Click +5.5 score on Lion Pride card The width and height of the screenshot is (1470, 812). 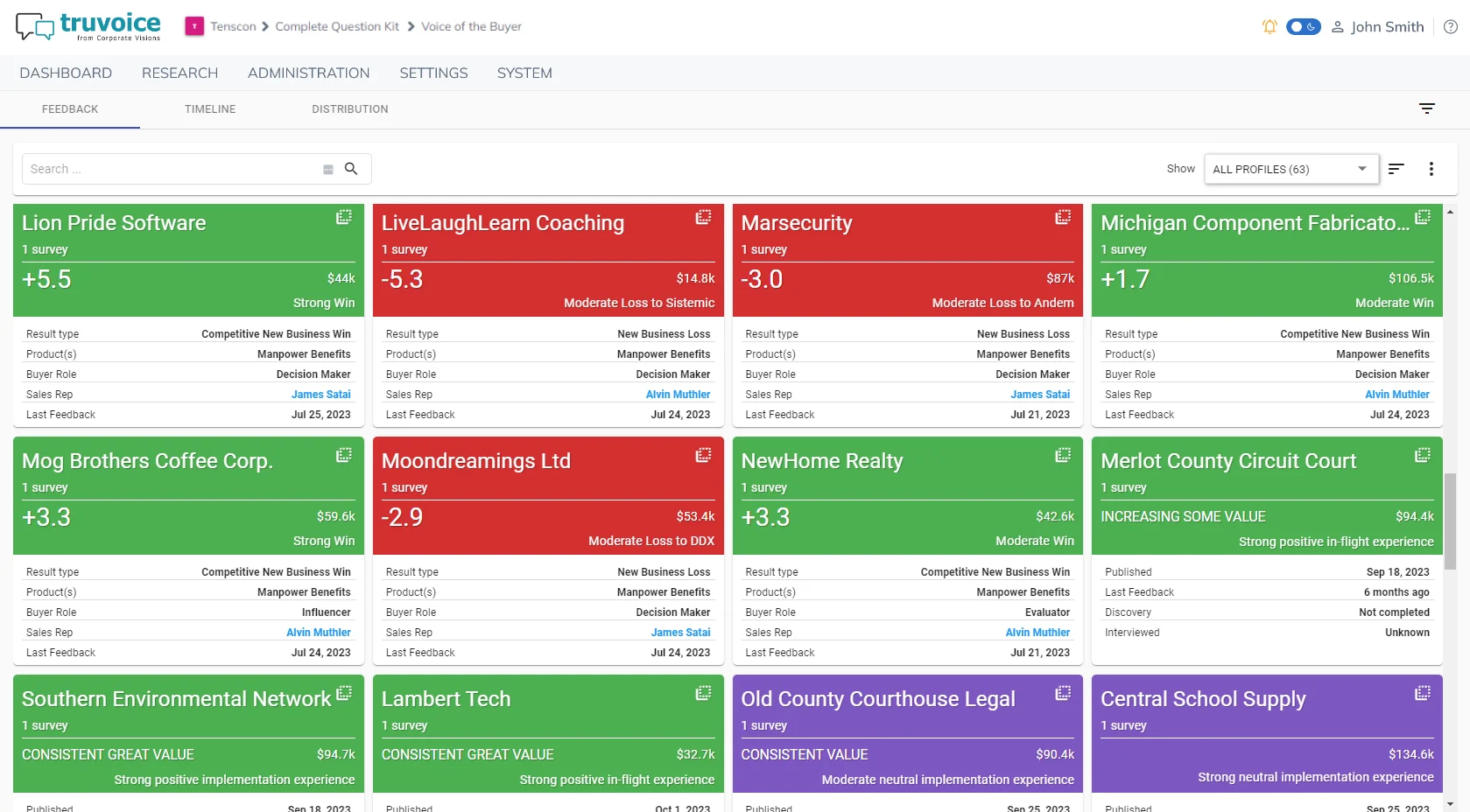click(46, 279)
